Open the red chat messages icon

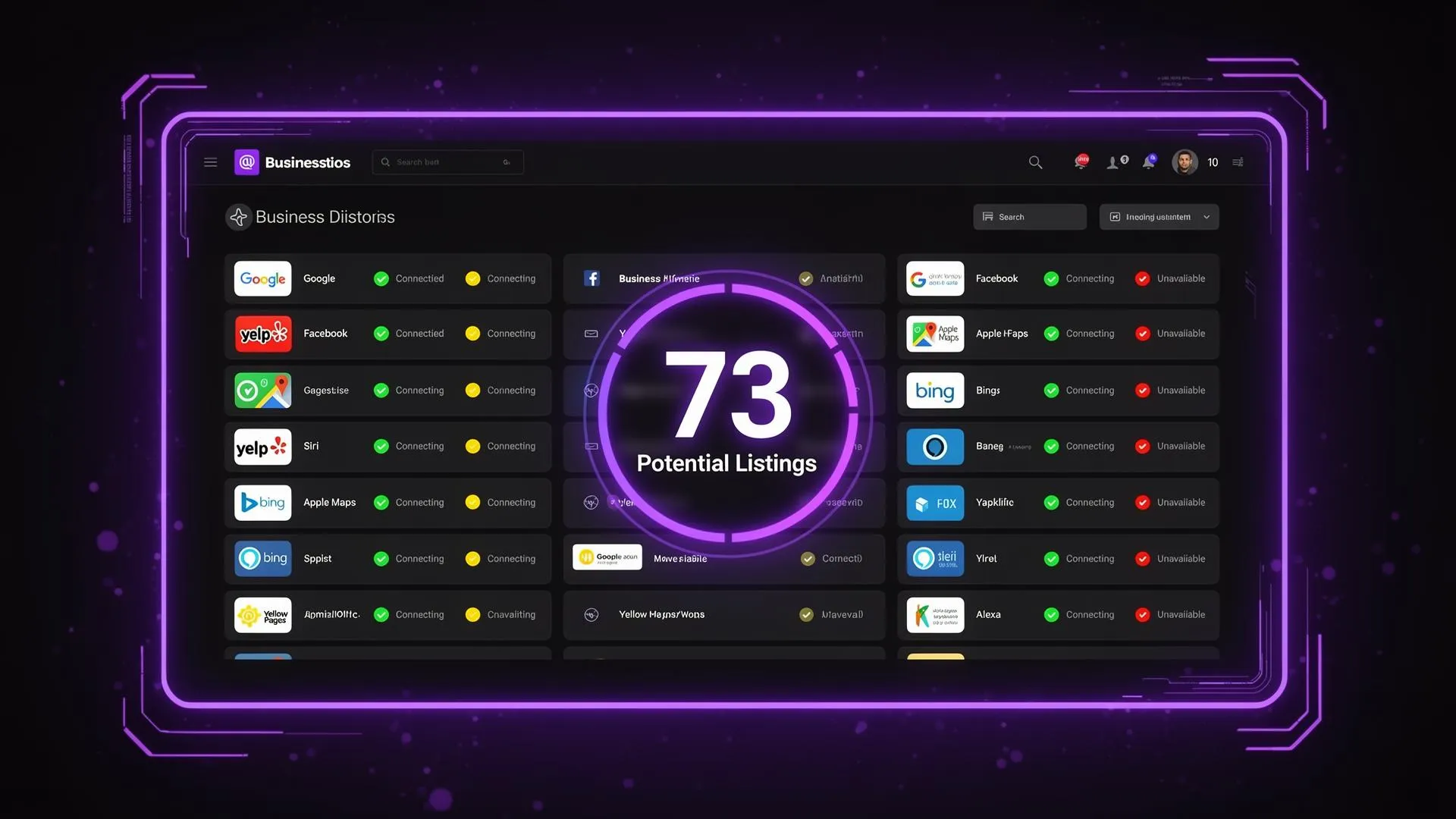pos(1081,162)
